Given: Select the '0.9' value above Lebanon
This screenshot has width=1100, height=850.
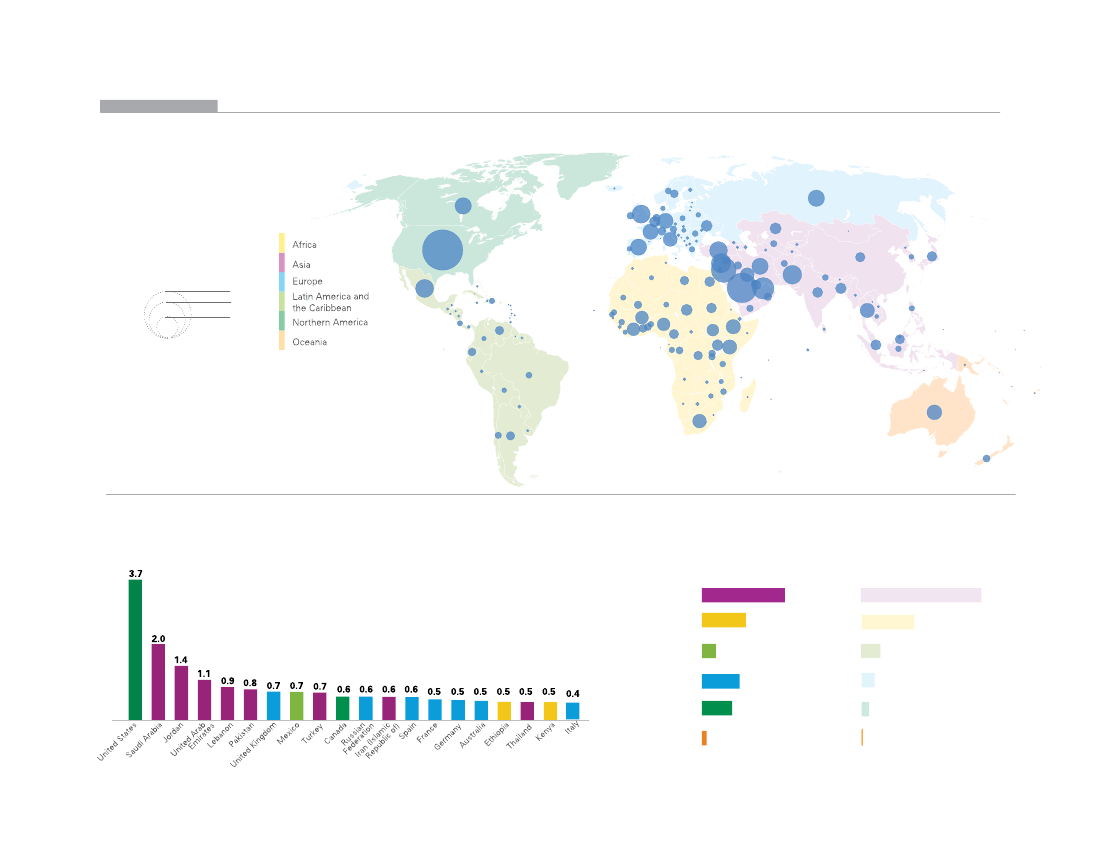Looking at the screenshot, I should click(227, 681).
